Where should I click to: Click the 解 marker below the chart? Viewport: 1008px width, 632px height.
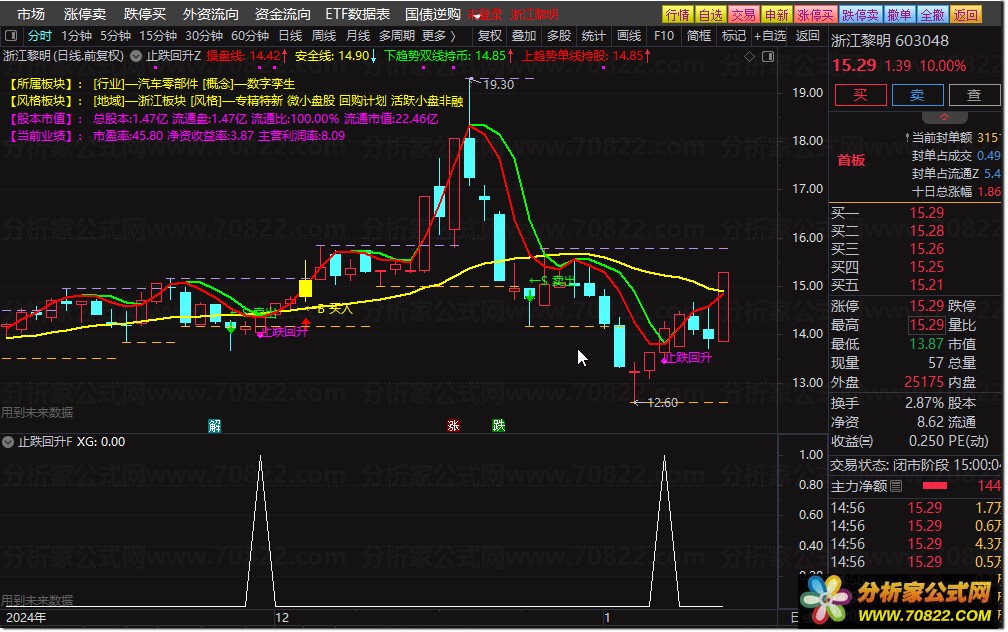pyautogui.click(x=215, y=425)
